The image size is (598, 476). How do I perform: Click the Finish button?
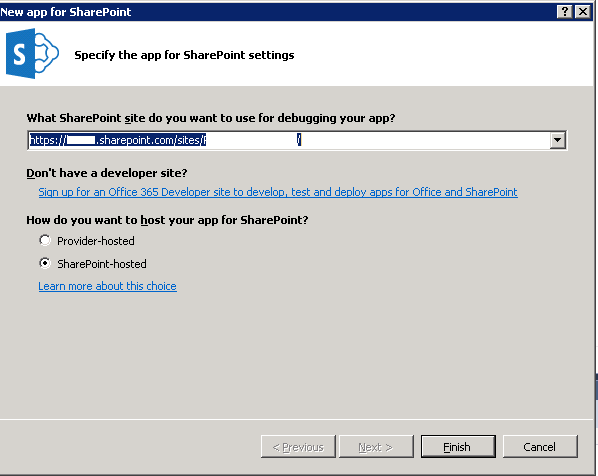458,446
